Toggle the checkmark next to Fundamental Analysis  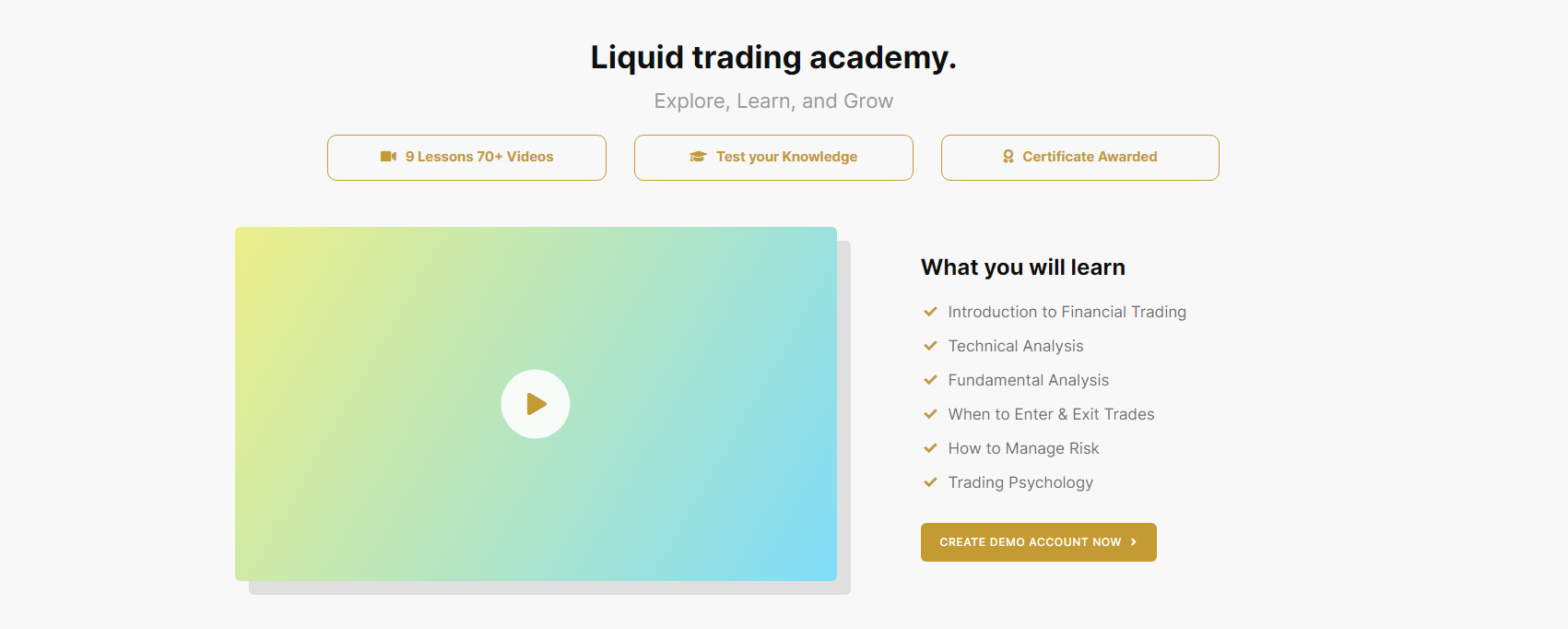point(930,380)
